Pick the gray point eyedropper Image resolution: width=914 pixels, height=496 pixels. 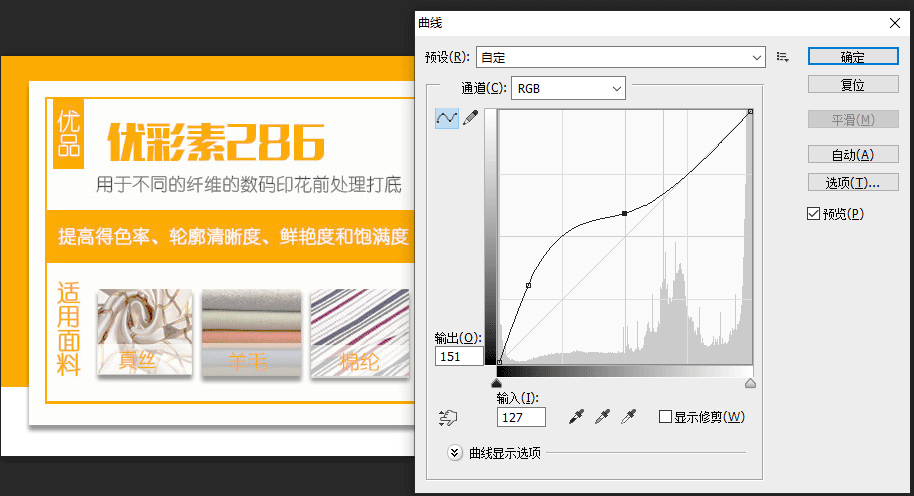(603, 417)
